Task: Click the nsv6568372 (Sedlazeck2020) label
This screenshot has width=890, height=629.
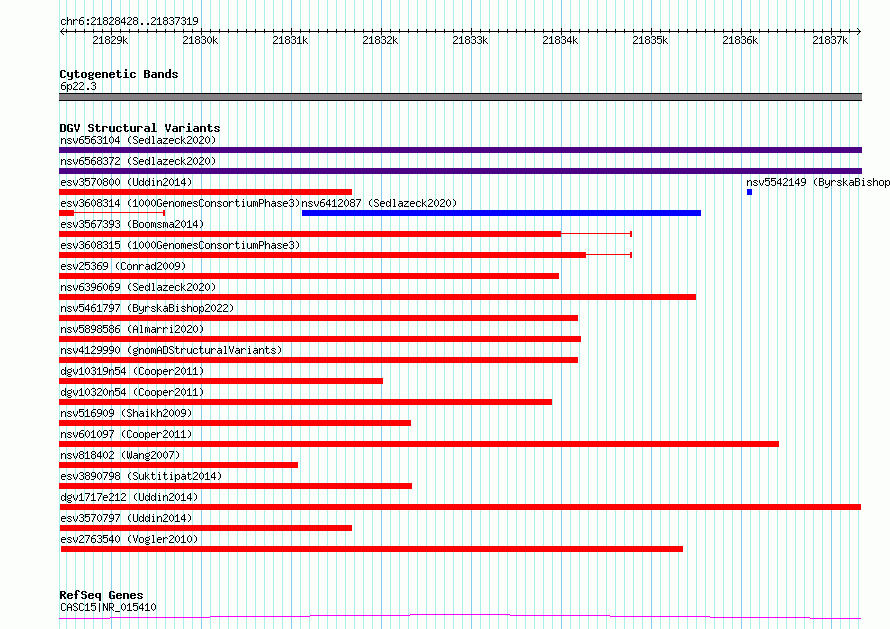Action: click(138, 161)
